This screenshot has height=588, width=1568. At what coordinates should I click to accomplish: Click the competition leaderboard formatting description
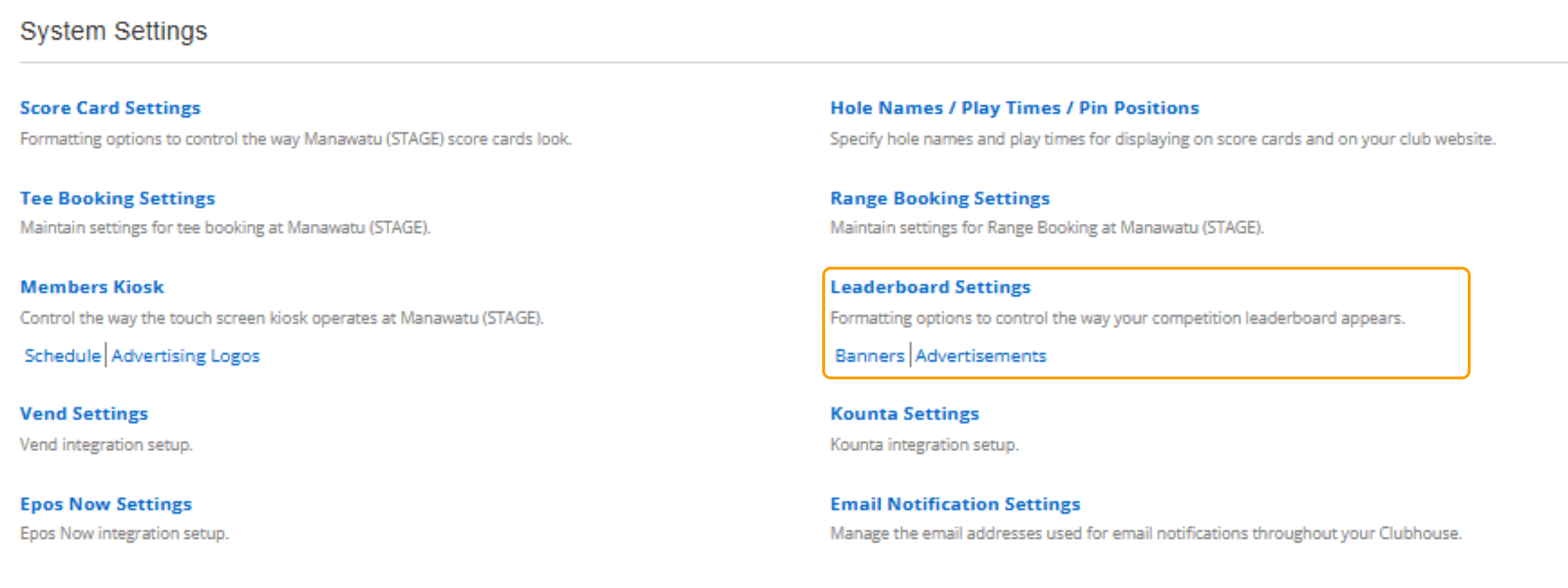pos(1117,318)
